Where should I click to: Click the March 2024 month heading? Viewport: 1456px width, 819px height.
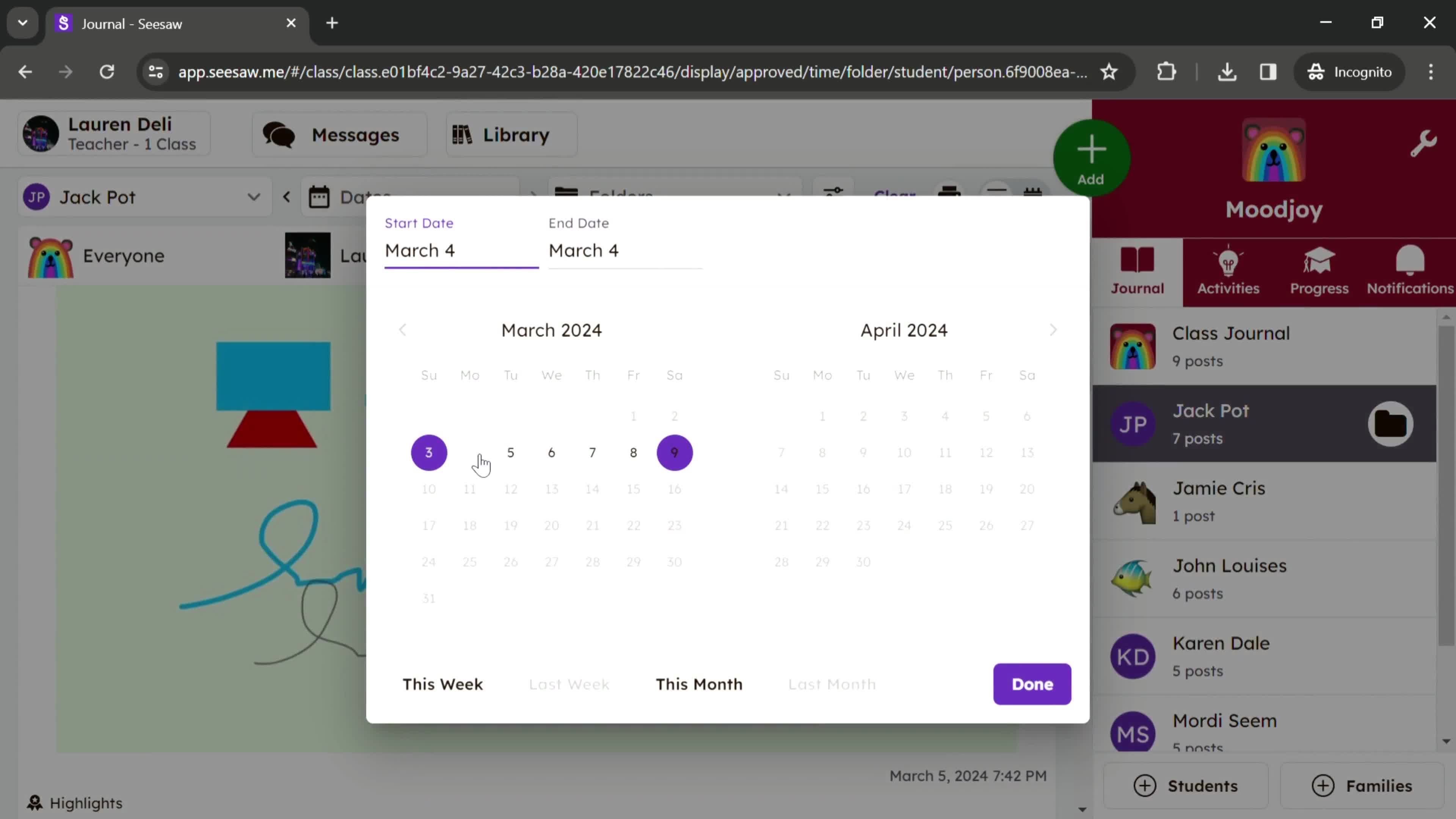click(x=551, y=330)
